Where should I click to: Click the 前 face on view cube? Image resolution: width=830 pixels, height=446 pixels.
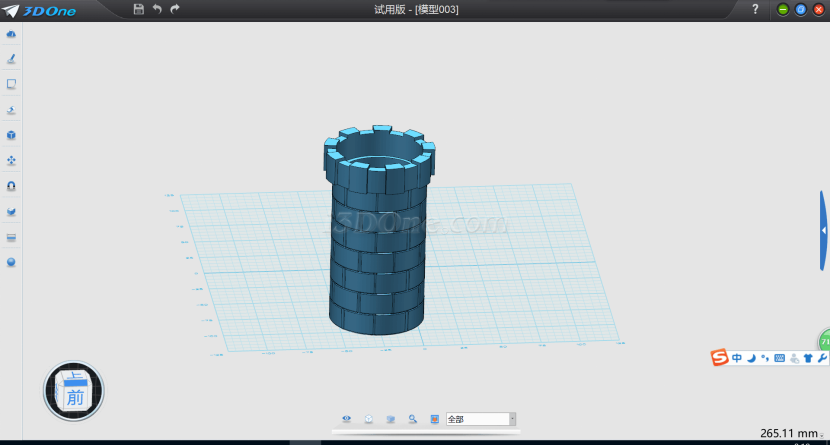[x=75, y=397]
